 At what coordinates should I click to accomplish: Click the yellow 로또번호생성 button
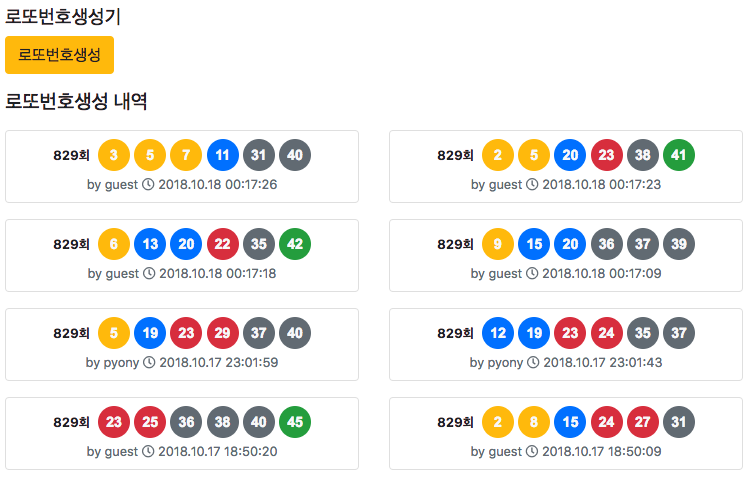[x=59, y=55]
